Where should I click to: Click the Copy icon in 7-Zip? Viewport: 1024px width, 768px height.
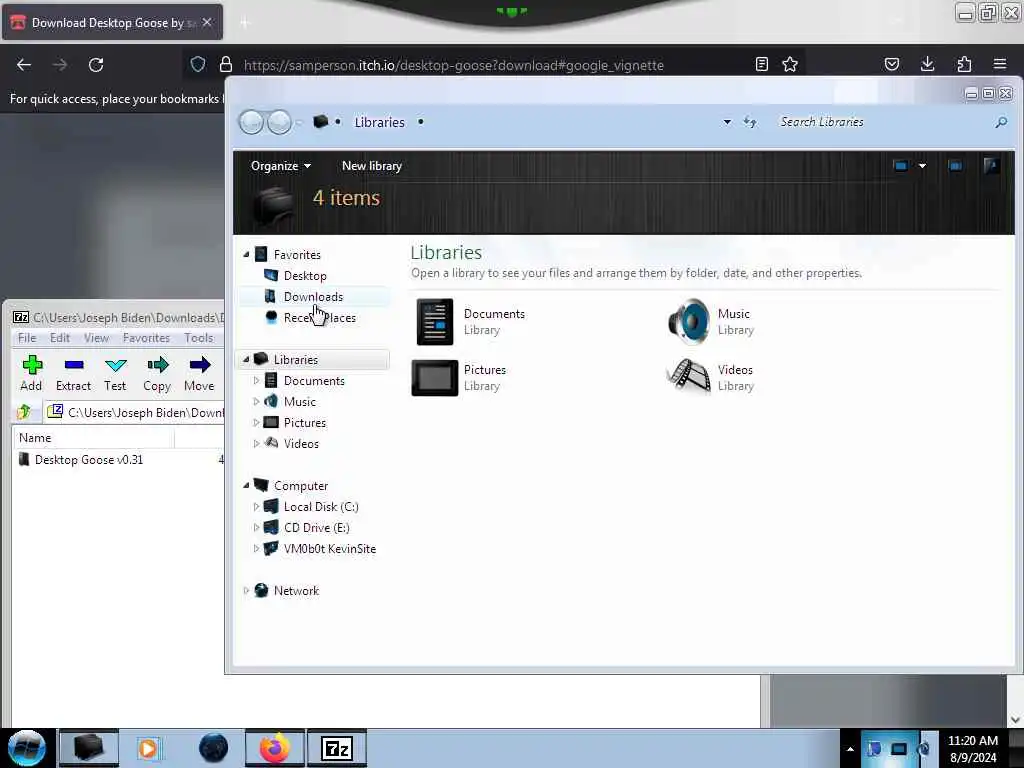157,364
